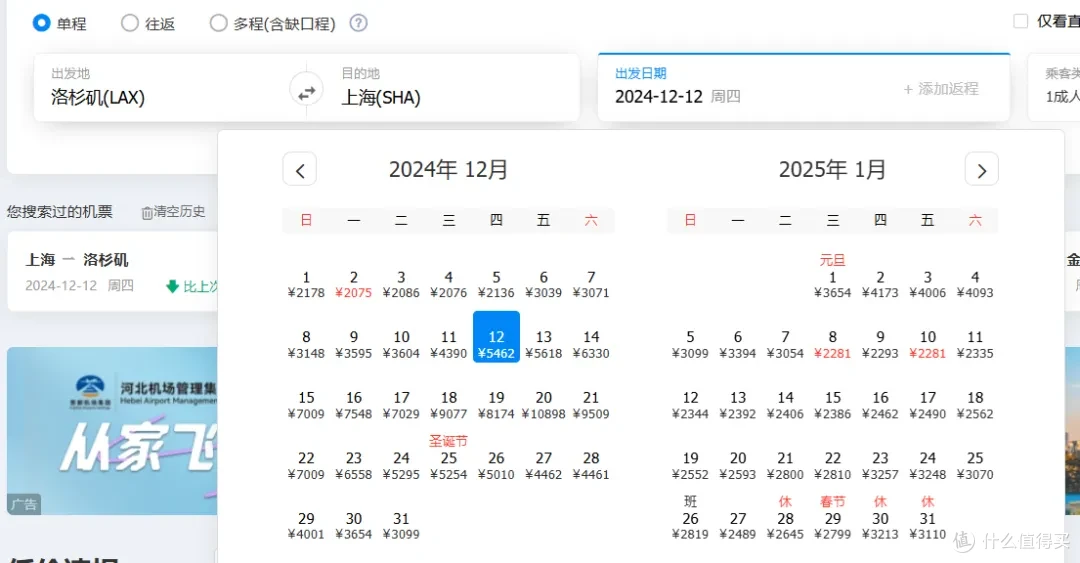
Task: Click the trash icon to clear search history
Action: (147, 212)
